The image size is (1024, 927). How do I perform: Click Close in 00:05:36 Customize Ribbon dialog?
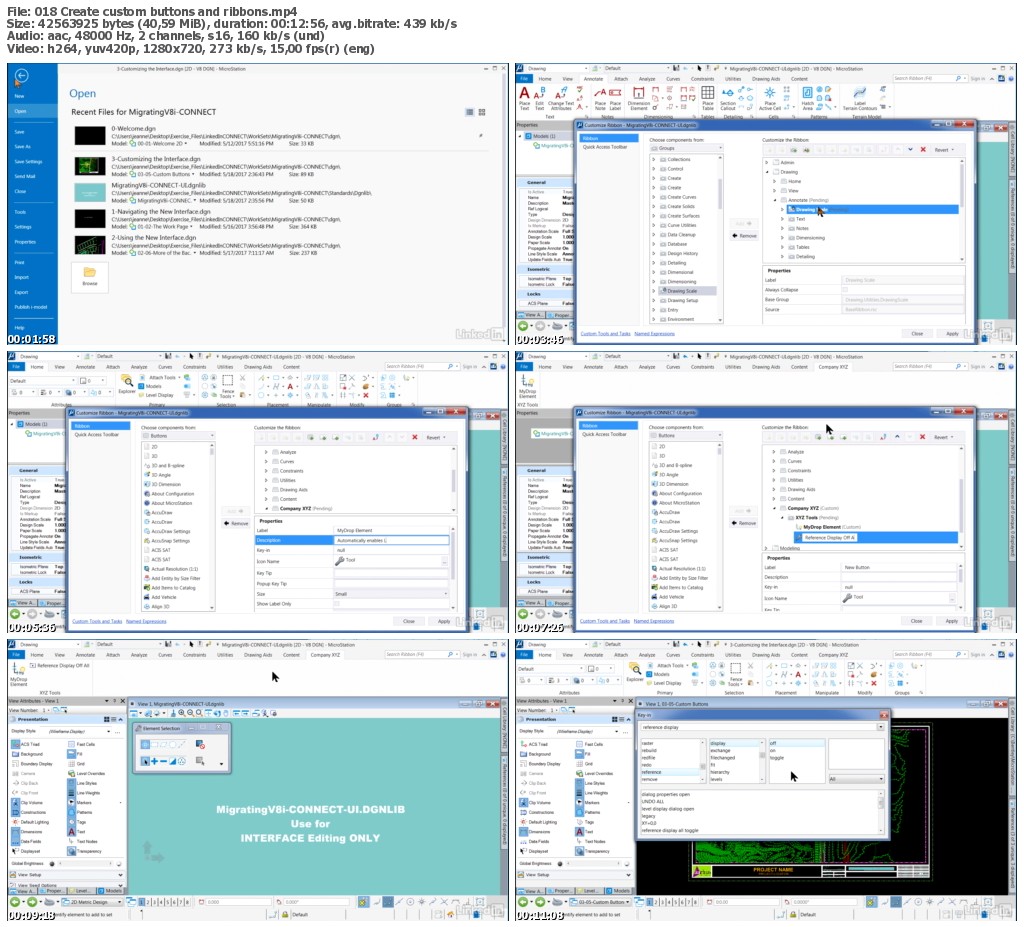409,621
